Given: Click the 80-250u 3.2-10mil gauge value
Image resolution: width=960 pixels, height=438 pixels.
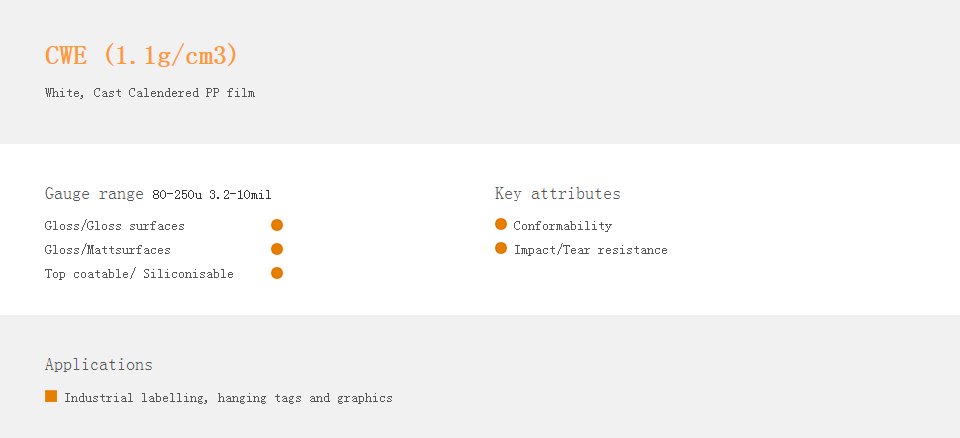Looking at the screenshot, I should click(x=212, y=195).
